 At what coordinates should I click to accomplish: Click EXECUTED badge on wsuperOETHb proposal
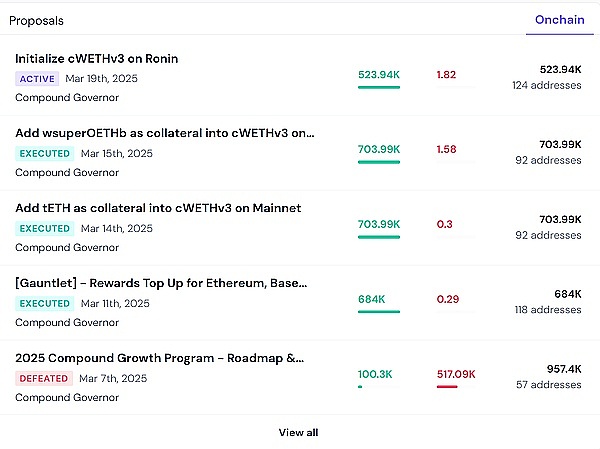click(x=45, y=153)
